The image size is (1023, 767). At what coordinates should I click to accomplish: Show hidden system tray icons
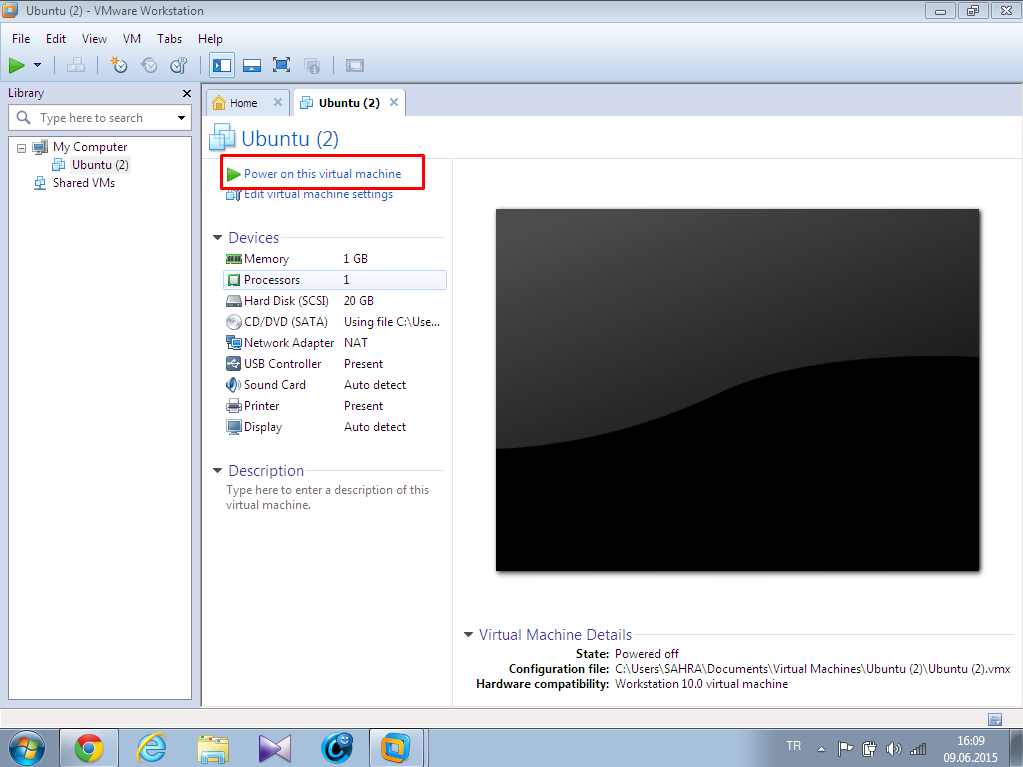coord(821,749)
